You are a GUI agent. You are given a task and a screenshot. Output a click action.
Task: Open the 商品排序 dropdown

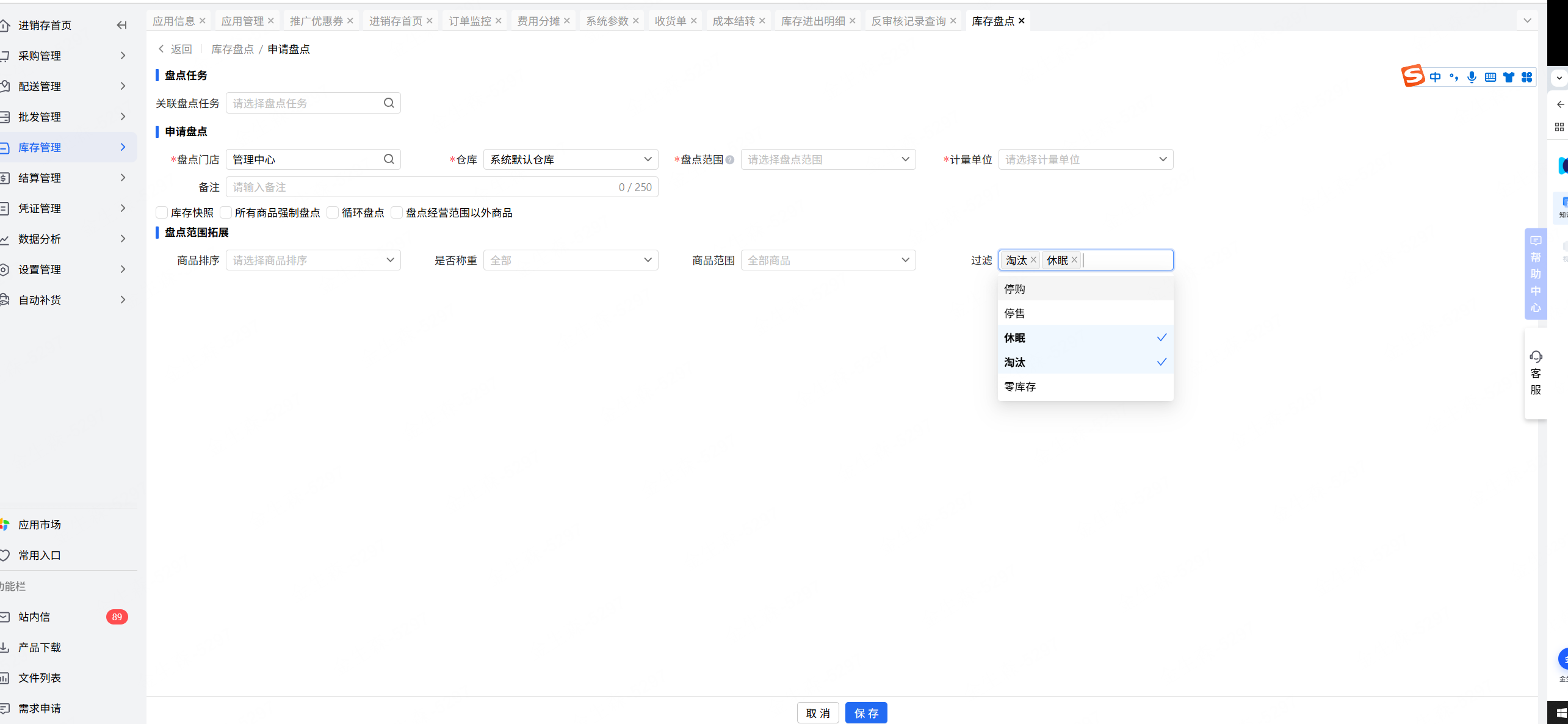click(313, 260)
